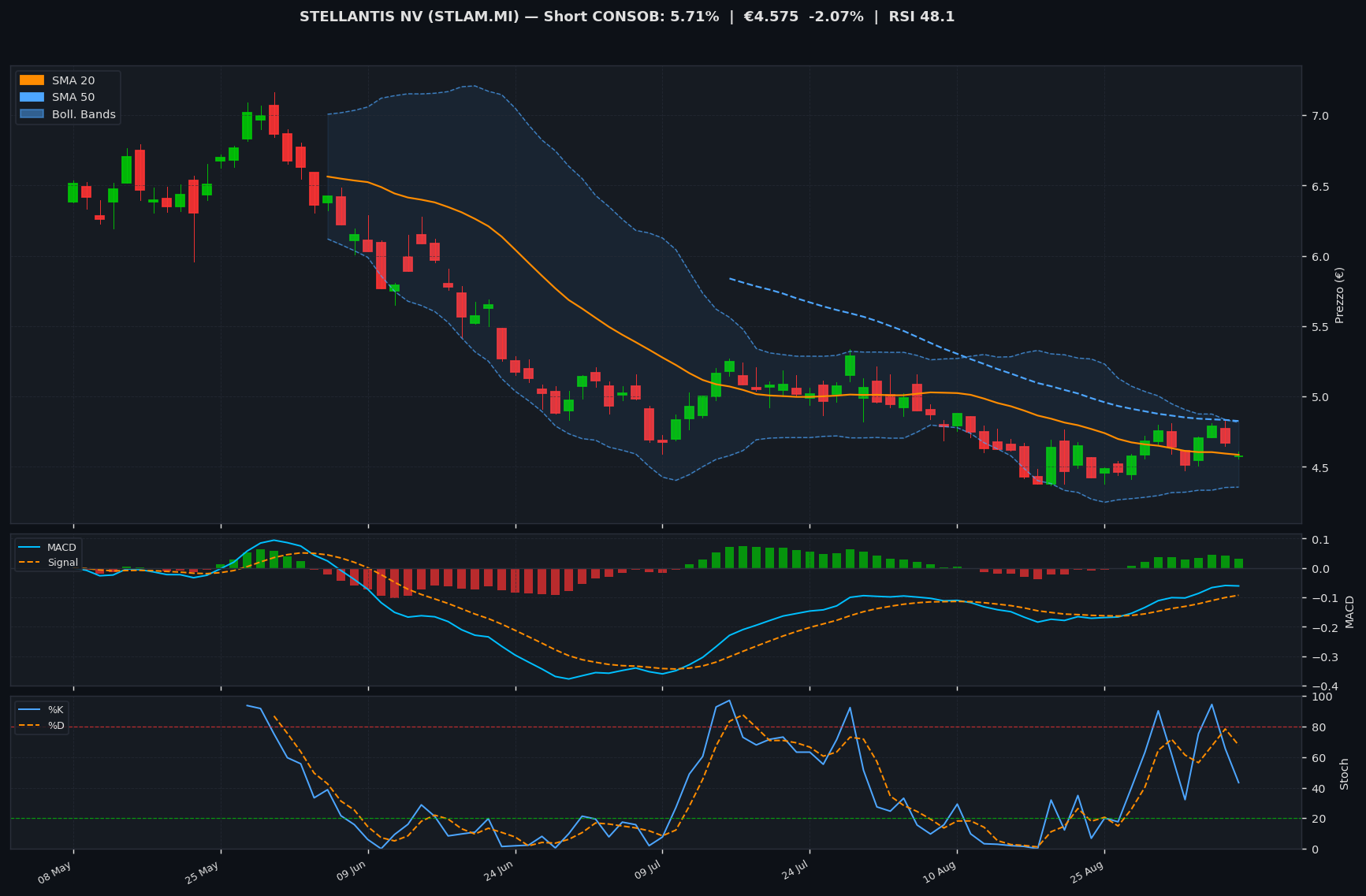This screenshot has height=896, width=1366.
Task: Click the '24 Jun' date label
Action: [x=498, y=872]
